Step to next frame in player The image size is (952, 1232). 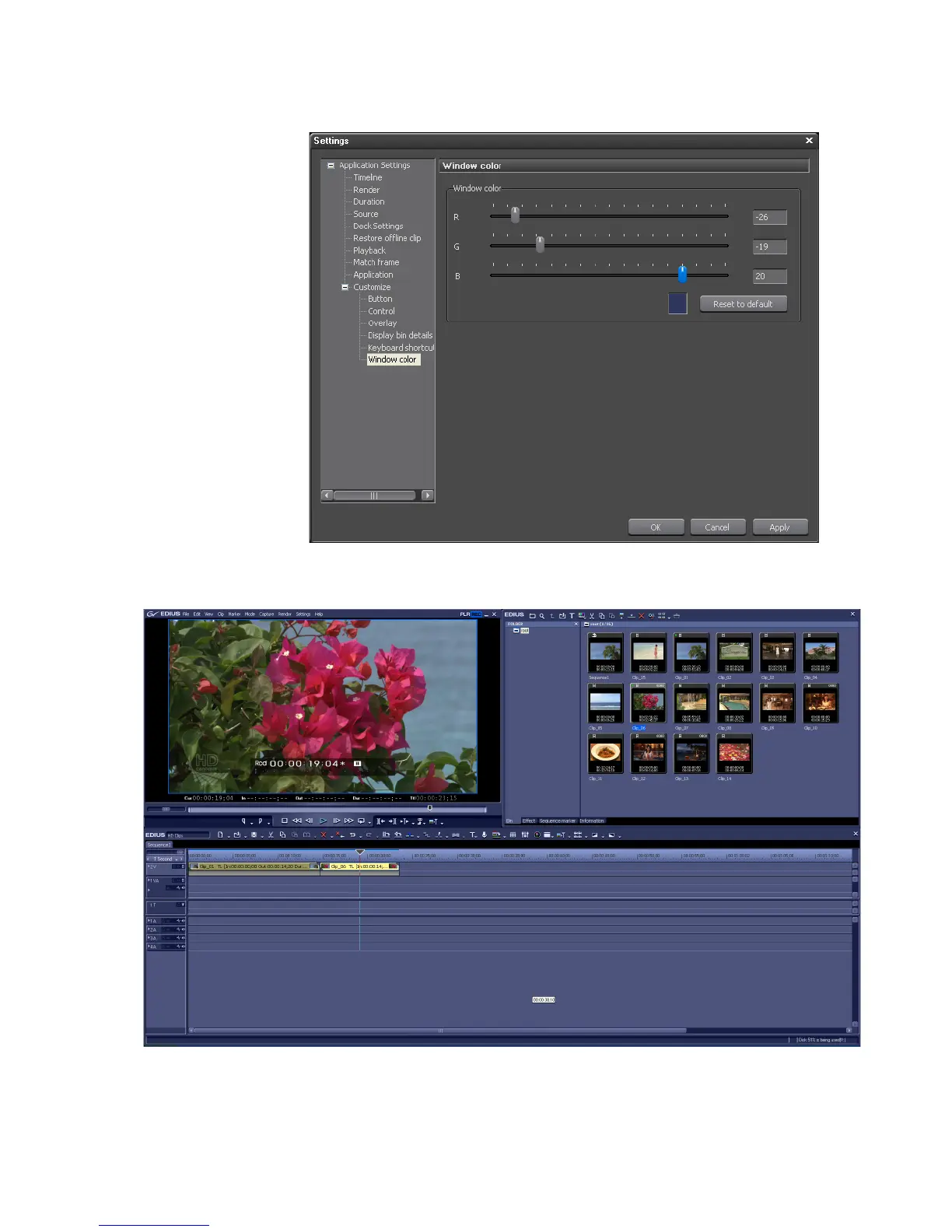[337, 821]
